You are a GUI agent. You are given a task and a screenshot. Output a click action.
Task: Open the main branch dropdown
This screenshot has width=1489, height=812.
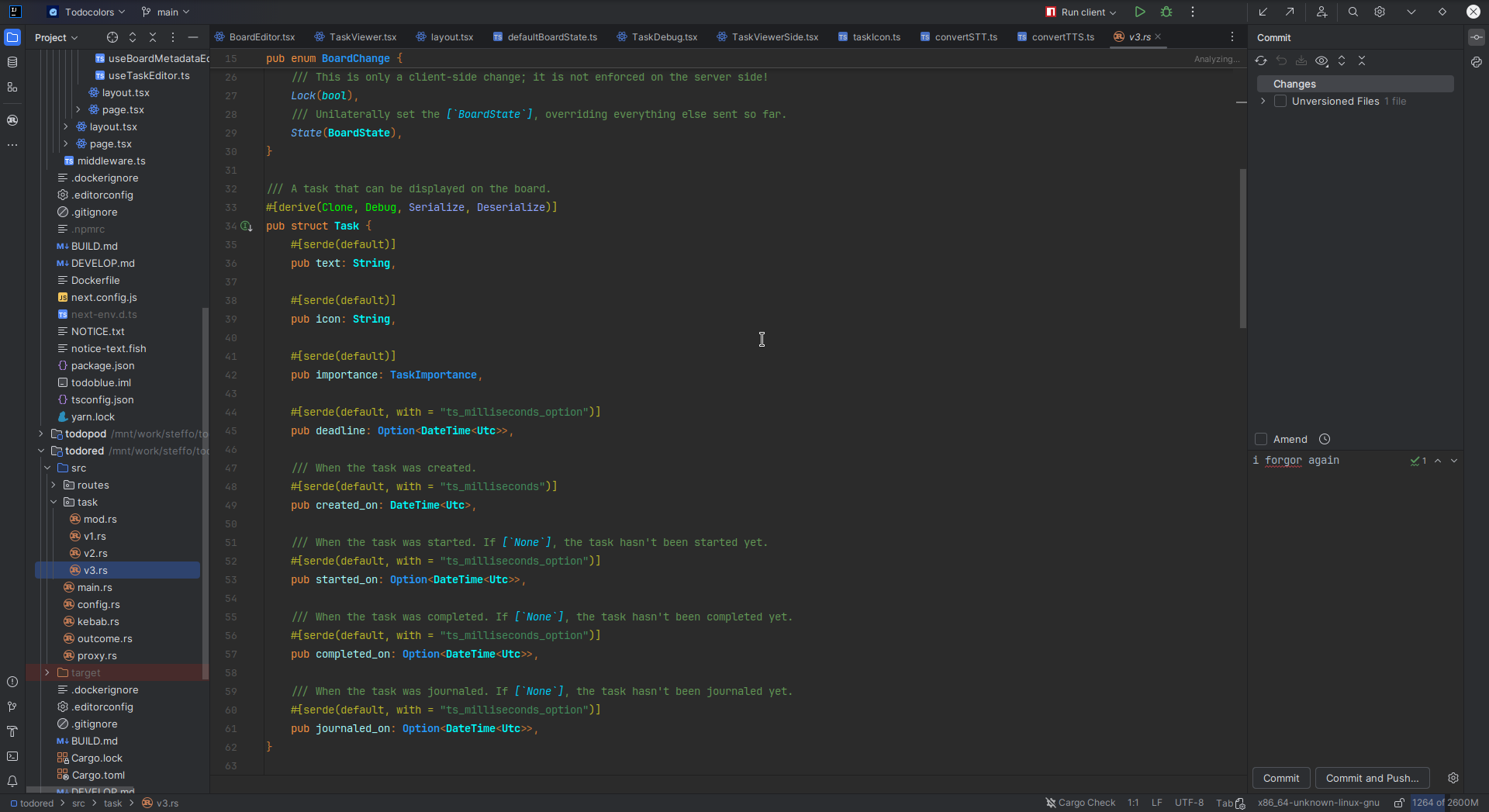tap(166, 12)
